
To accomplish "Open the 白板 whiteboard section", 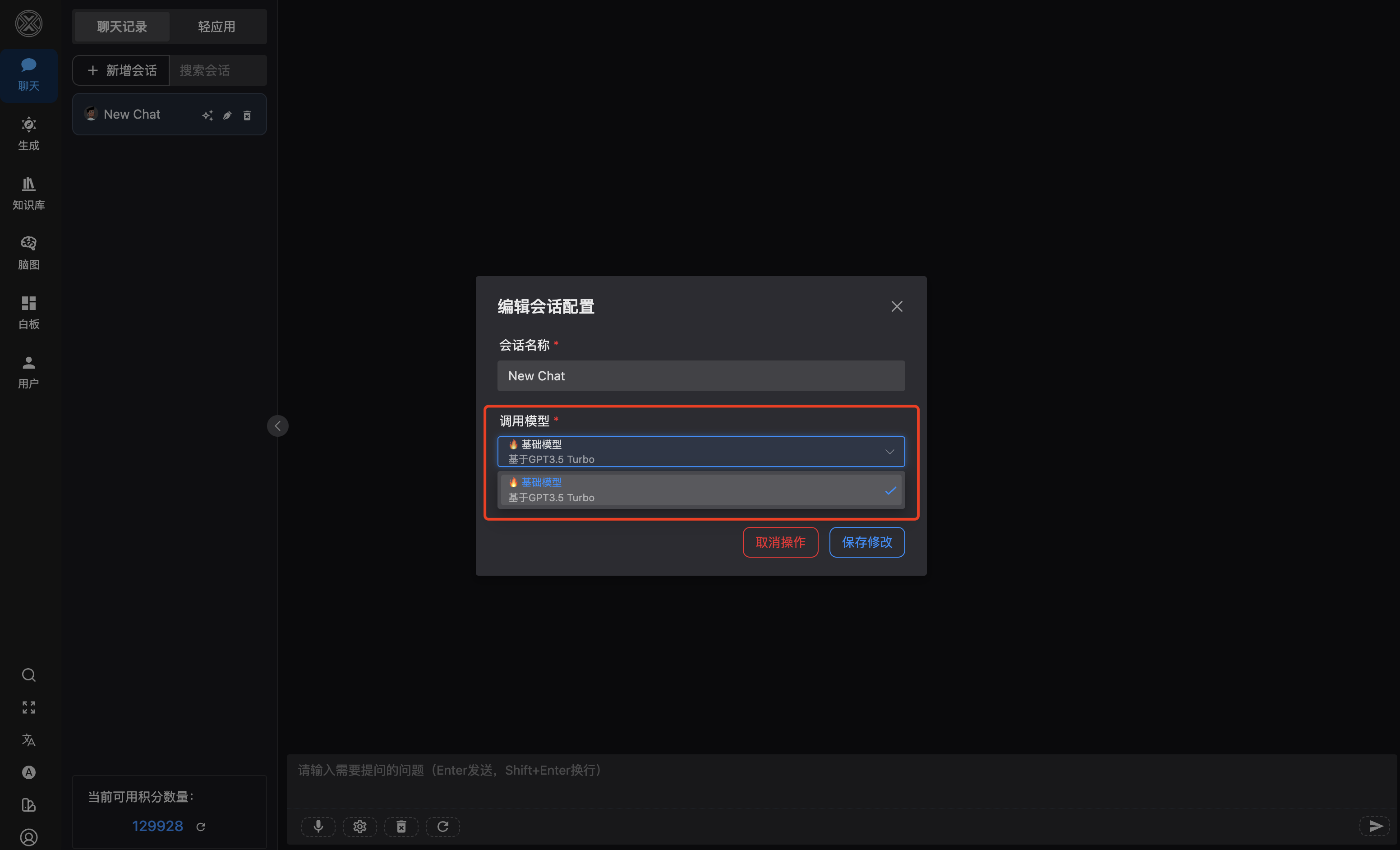I will 28,313.
